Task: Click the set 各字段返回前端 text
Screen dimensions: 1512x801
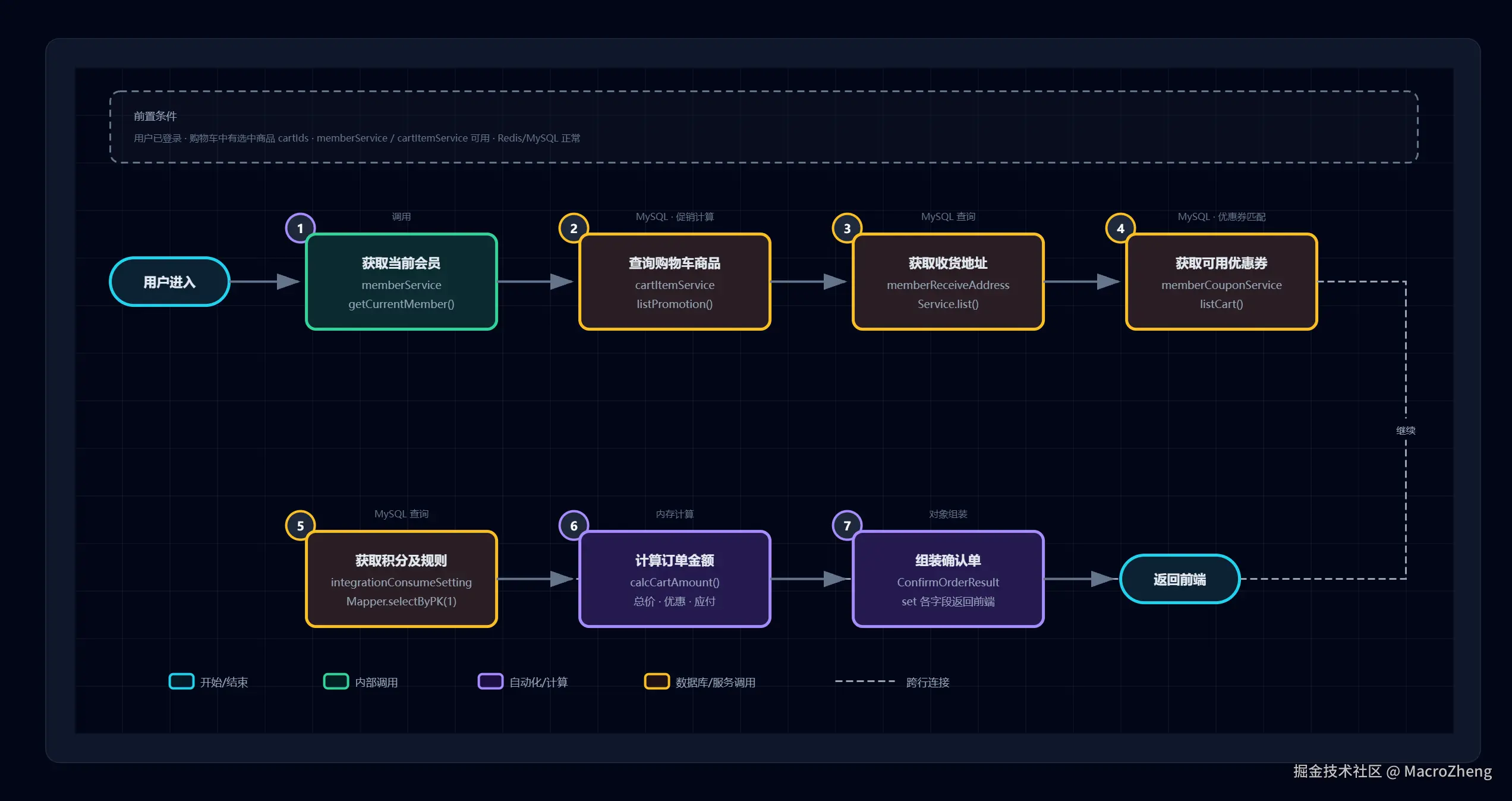Action: (948, 601)
